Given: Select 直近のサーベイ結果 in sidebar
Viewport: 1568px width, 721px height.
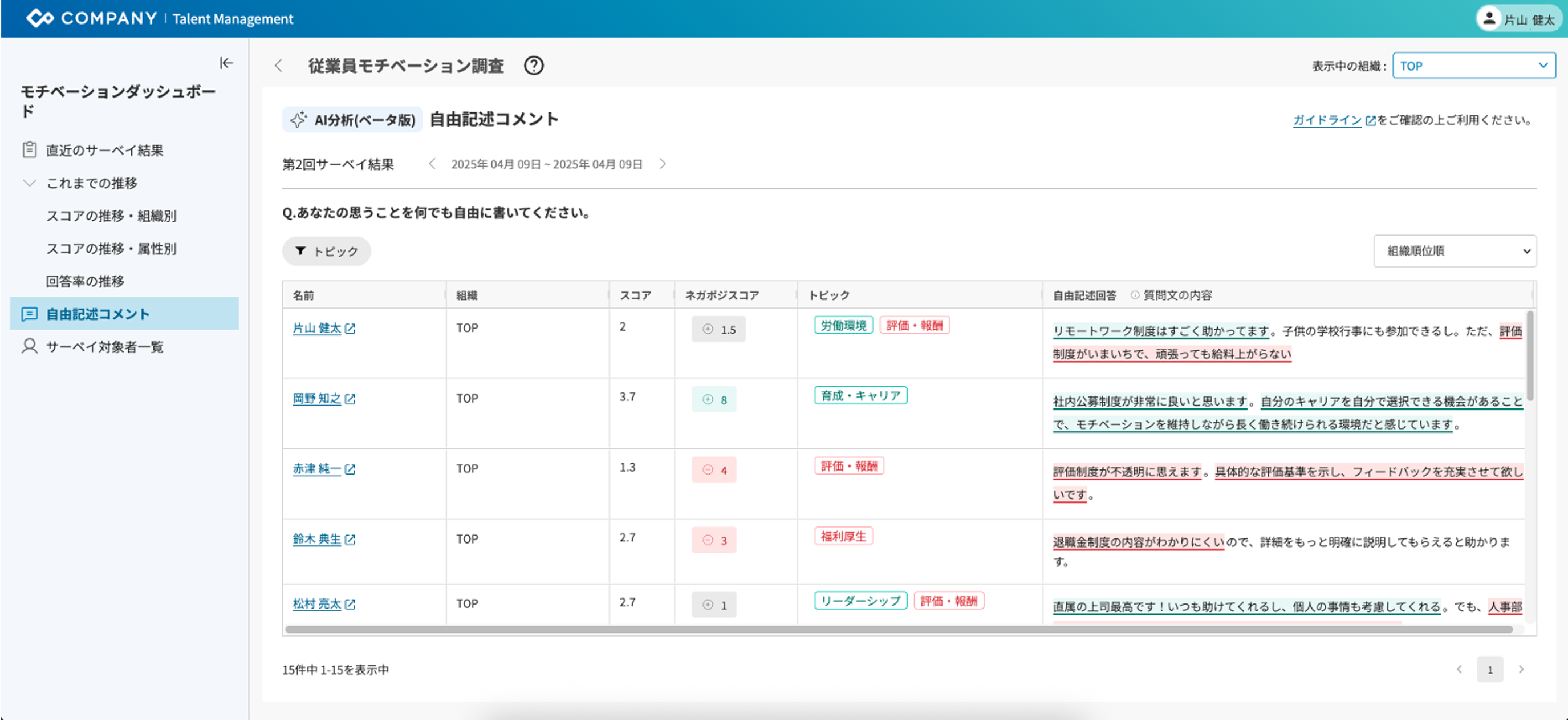Looking at the screenshot, I should pyautogui.click(x=105, y=151).
